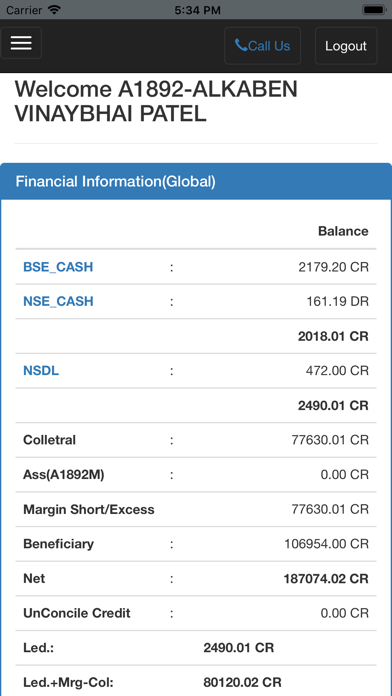Viewport: 392px width, 696px height.
Task: Select the NSE_CASH balance 161.19 DR
Action: [337, 301]
